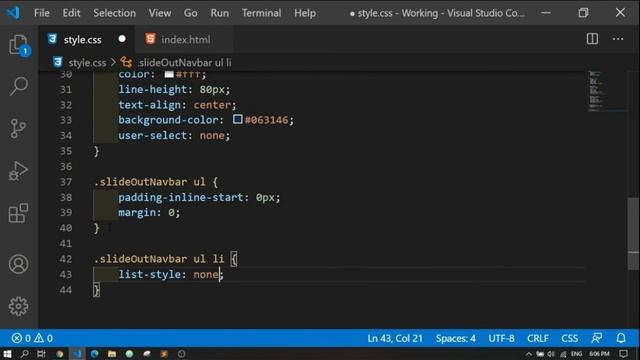Image resolution: width=640 pixels, height=360 pixels.
Task: Open the Run menu
Action: [220, 13]
